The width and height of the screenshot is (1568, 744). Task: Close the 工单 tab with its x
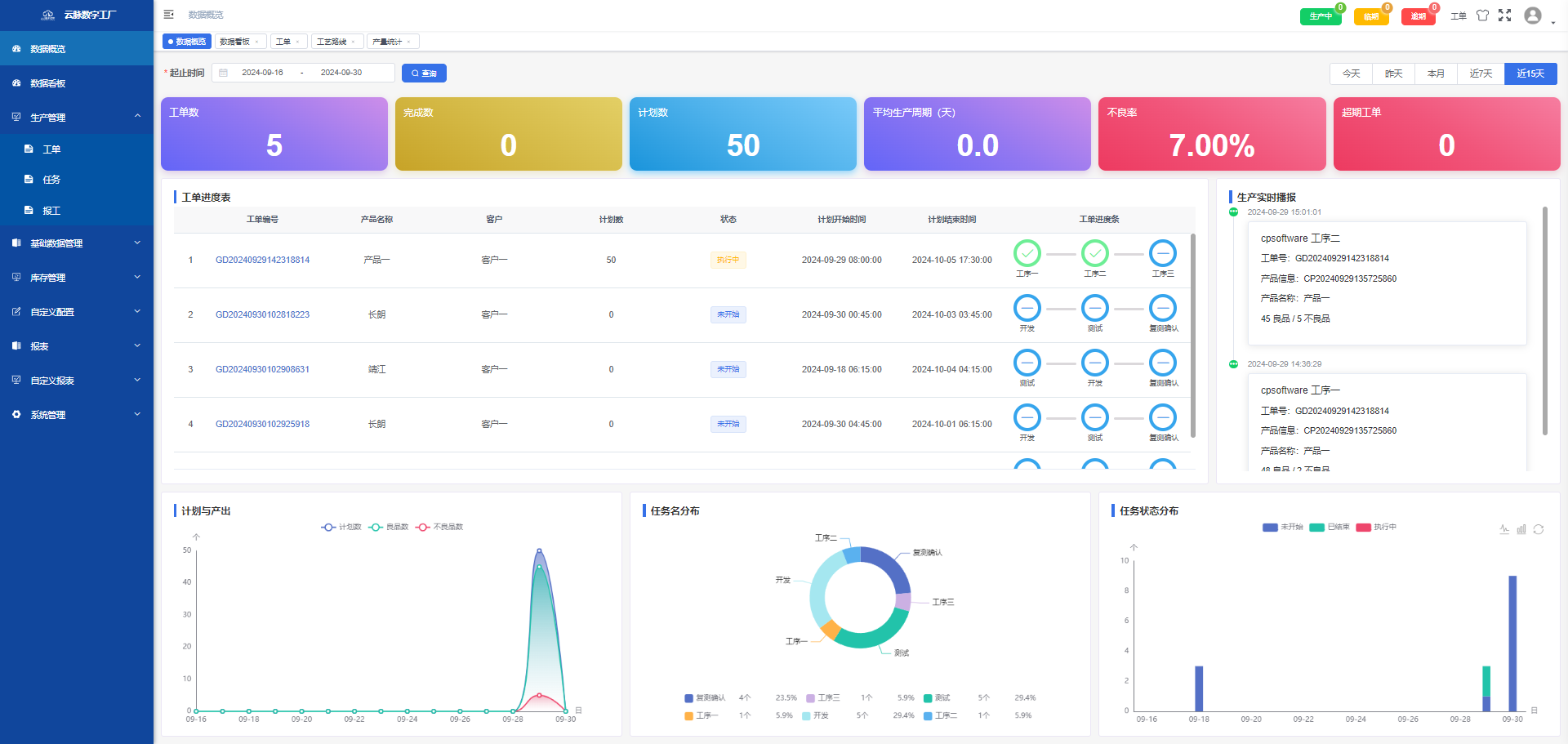tap(297, 42)
